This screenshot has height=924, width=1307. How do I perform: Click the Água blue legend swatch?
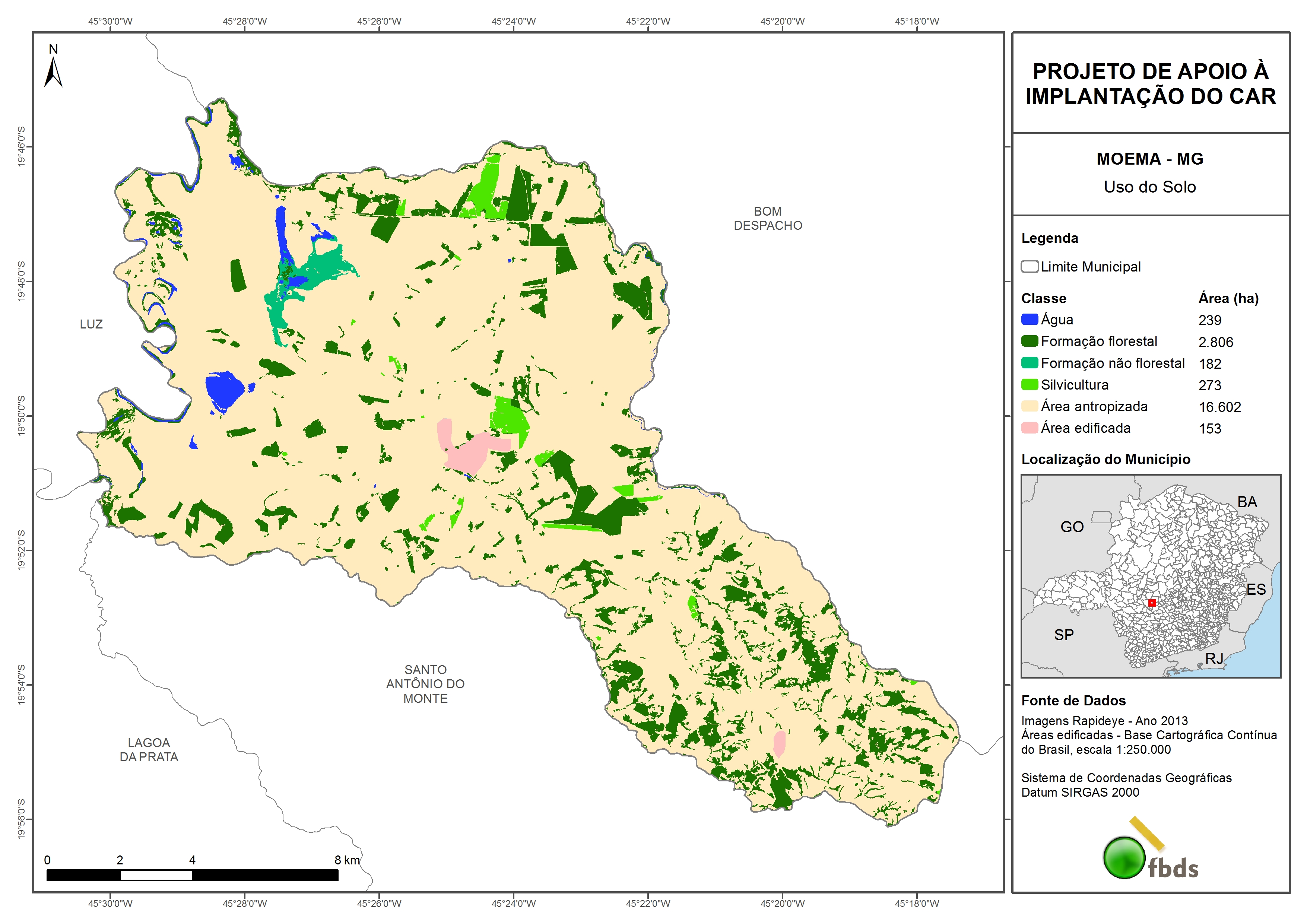click(x=1029, y=320)
